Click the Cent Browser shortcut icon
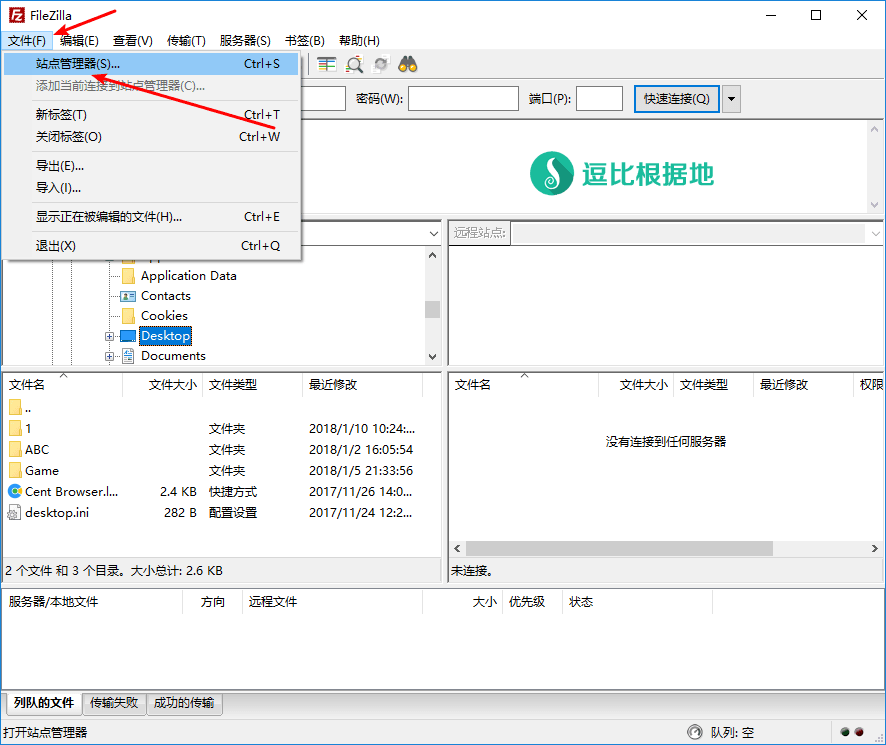The width and height of the screenshot is (886, 745). pyautogui.click(x=15, y=491)
